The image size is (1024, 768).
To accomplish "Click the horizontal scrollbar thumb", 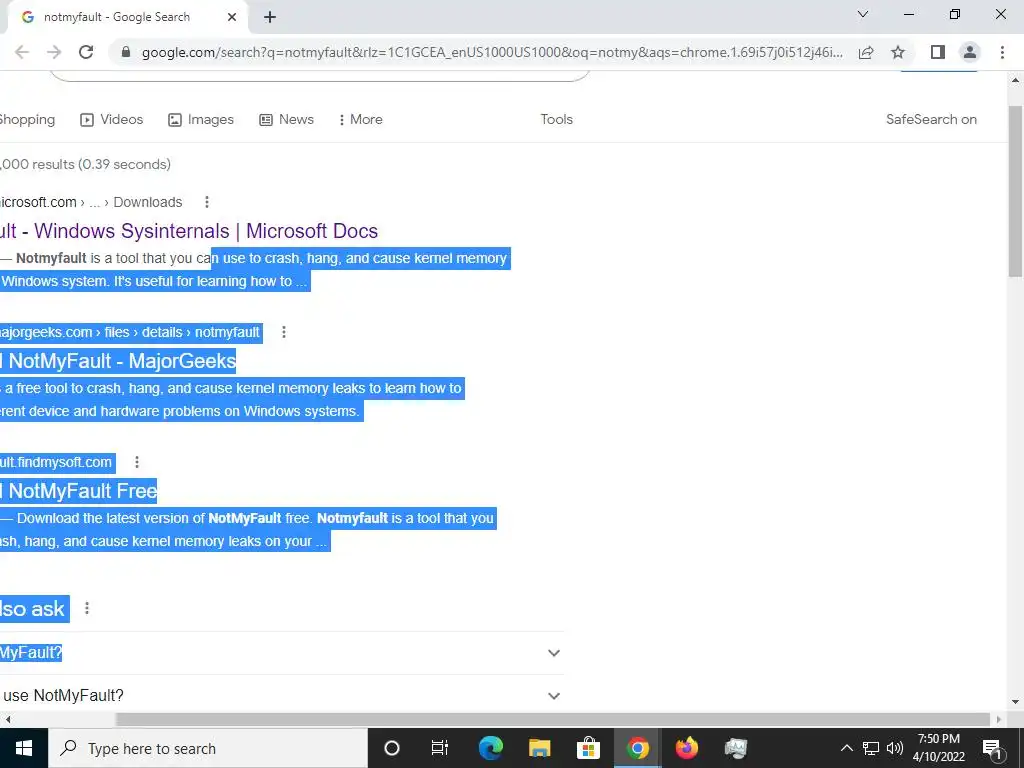I will click(552, 720).
